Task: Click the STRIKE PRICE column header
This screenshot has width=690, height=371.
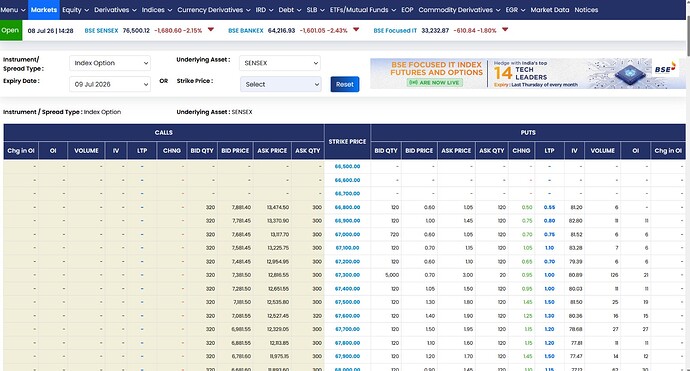Action: point(347,142)
